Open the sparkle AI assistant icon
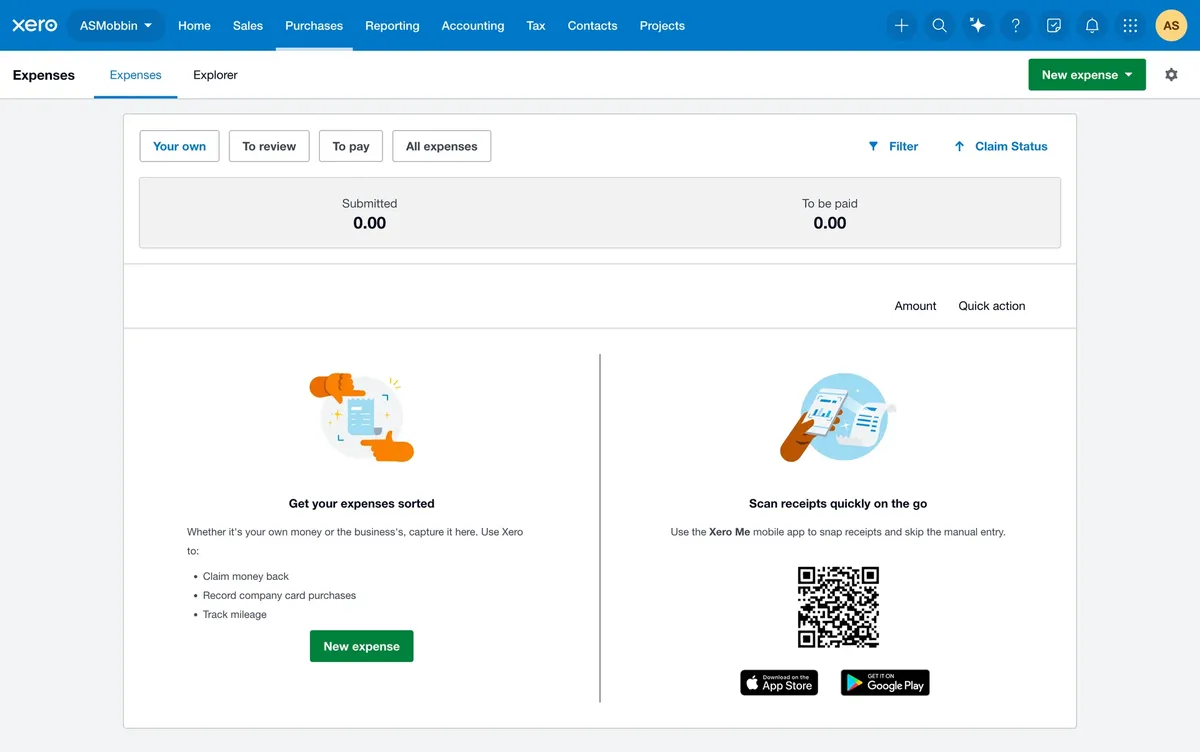1200x752 pixels. tap(977, 26)
